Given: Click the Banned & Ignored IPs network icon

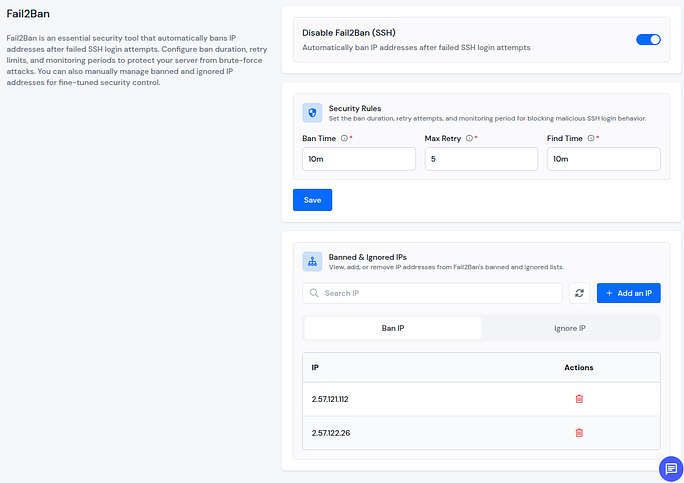Looking at the screenshot, I should click(312, 261).
